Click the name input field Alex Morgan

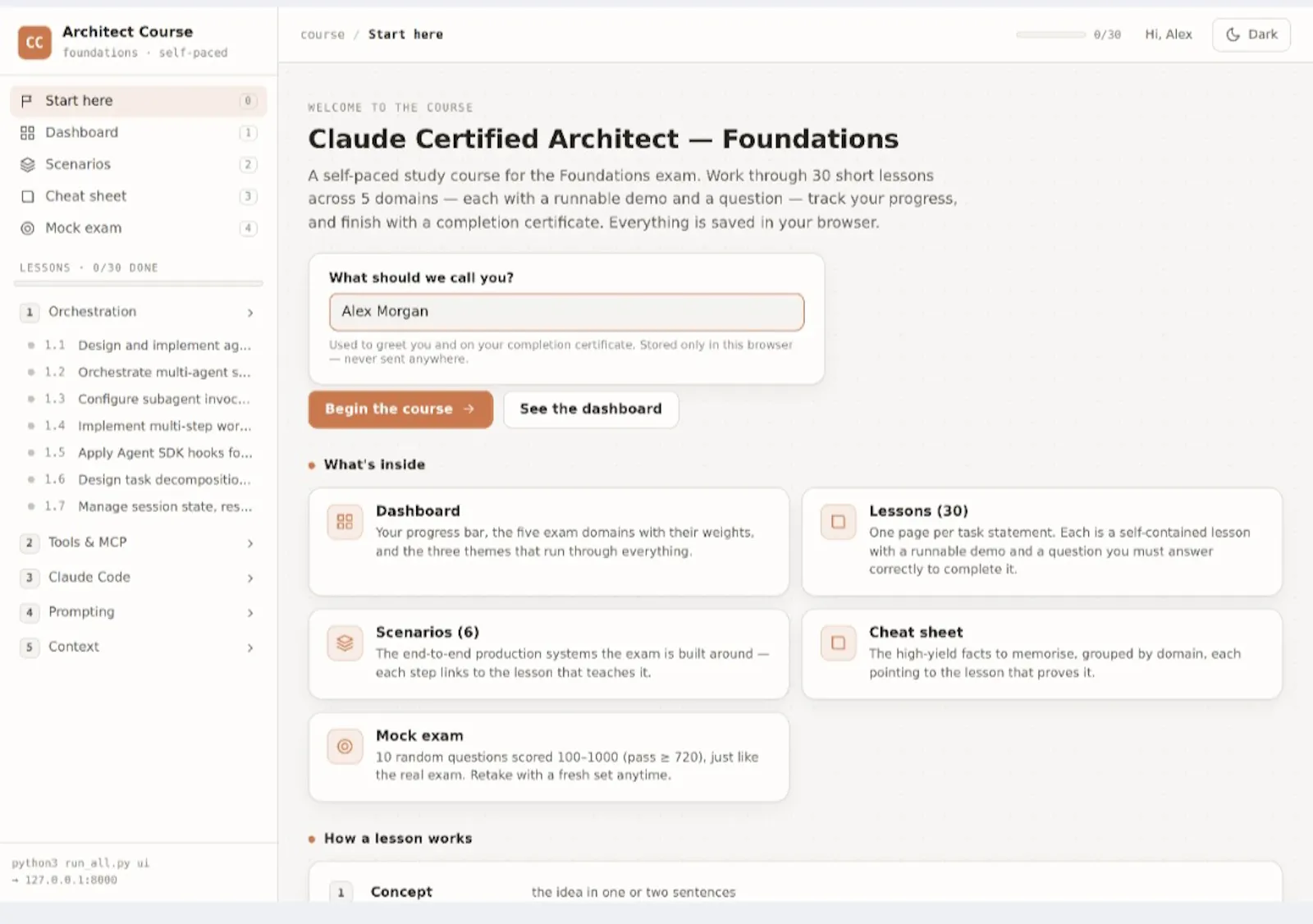pos(566,312)
